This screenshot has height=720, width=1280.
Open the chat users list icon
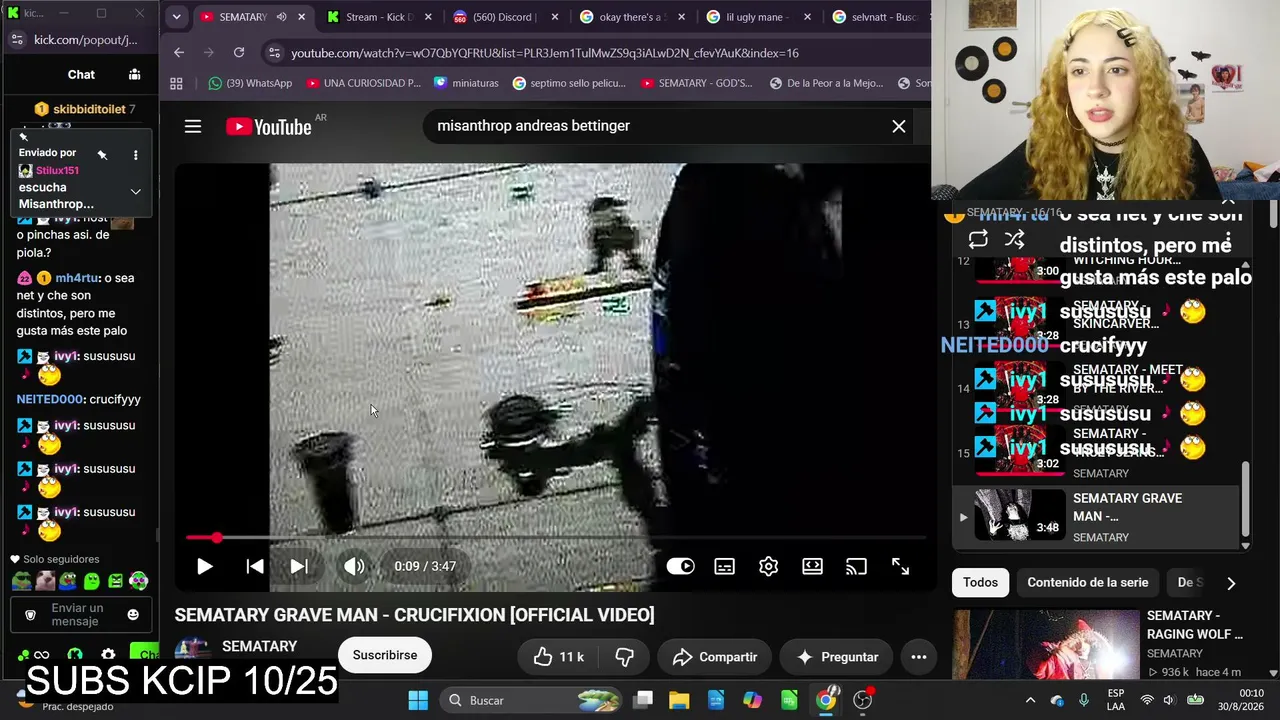point(134,74)
